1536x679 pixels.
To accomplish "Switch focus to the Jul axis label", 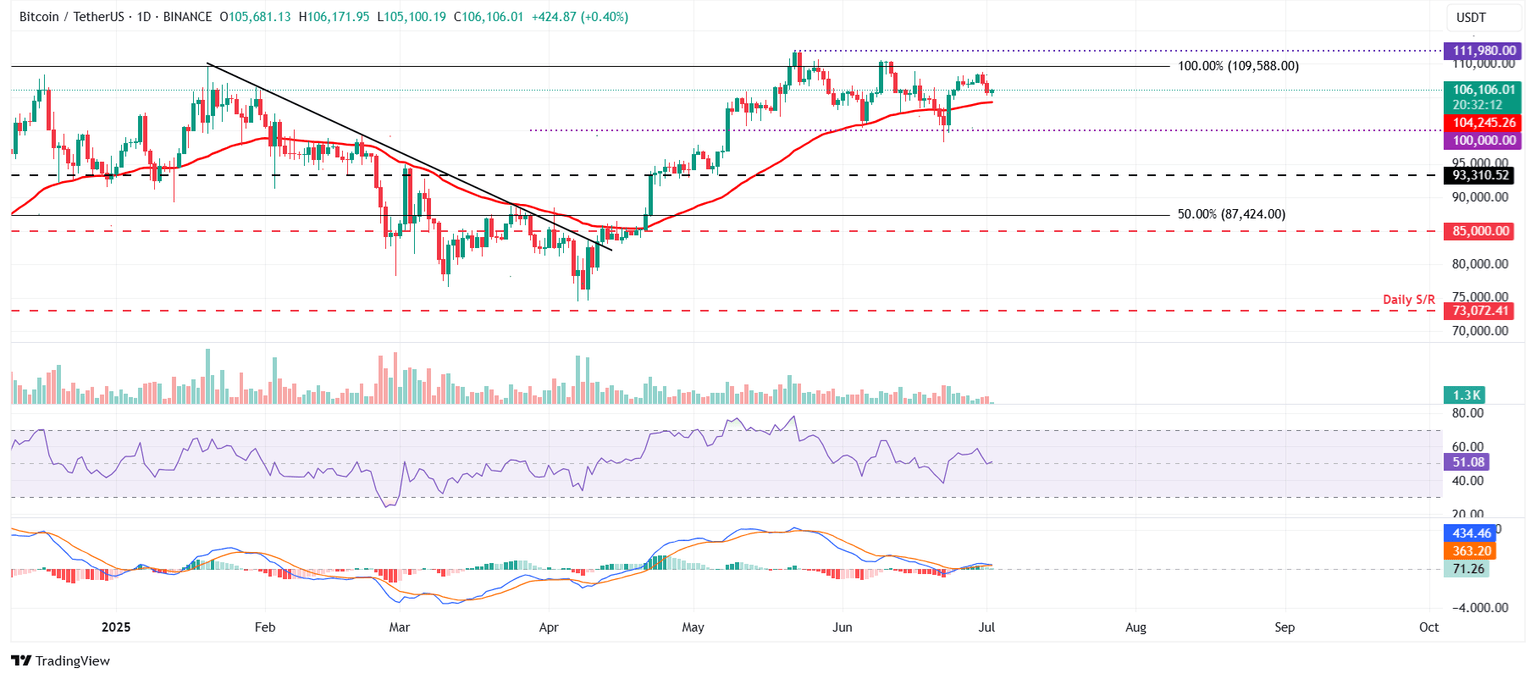I will pos(985,627).
